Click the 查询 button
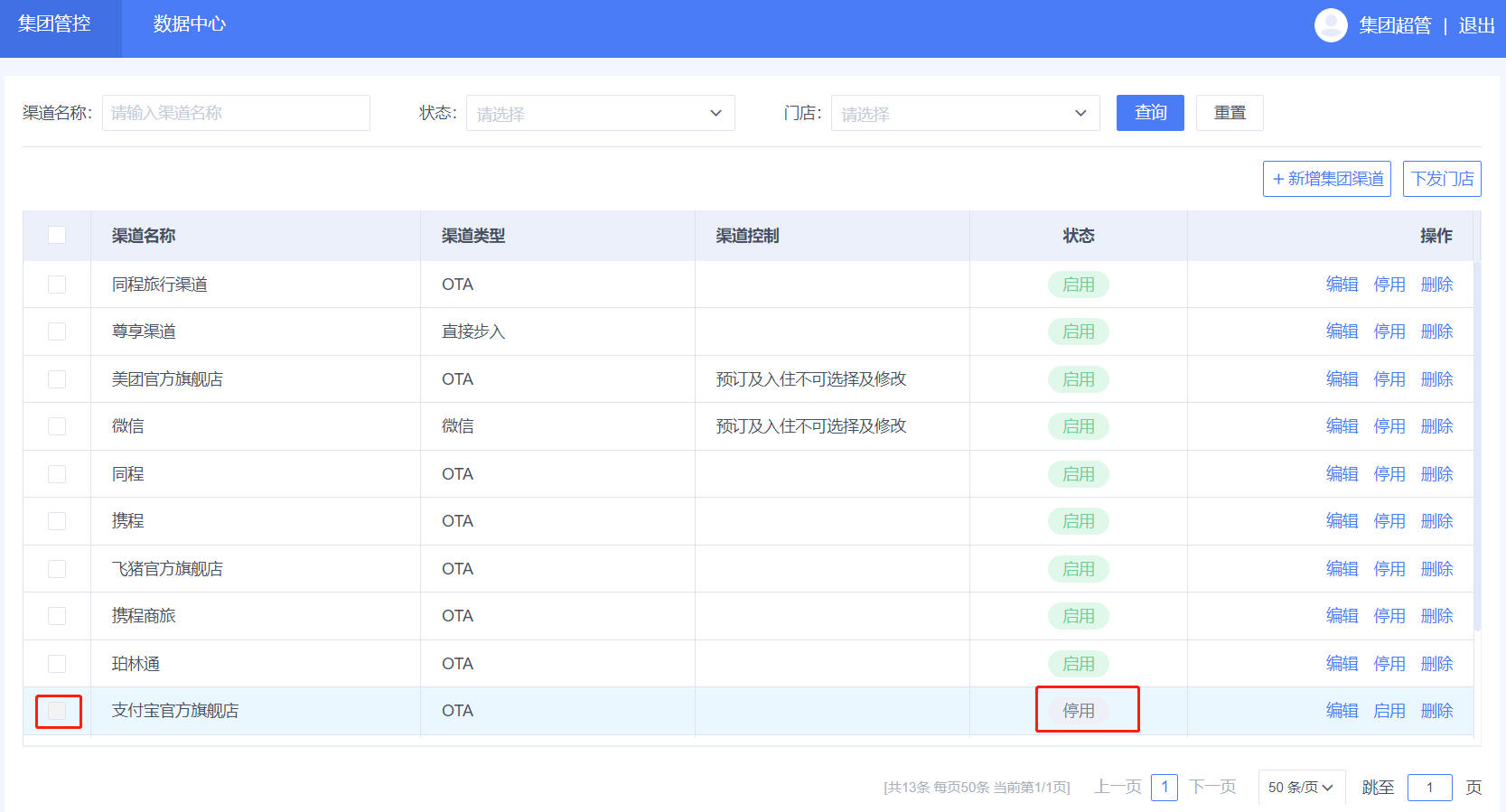 click(1150, 113)
